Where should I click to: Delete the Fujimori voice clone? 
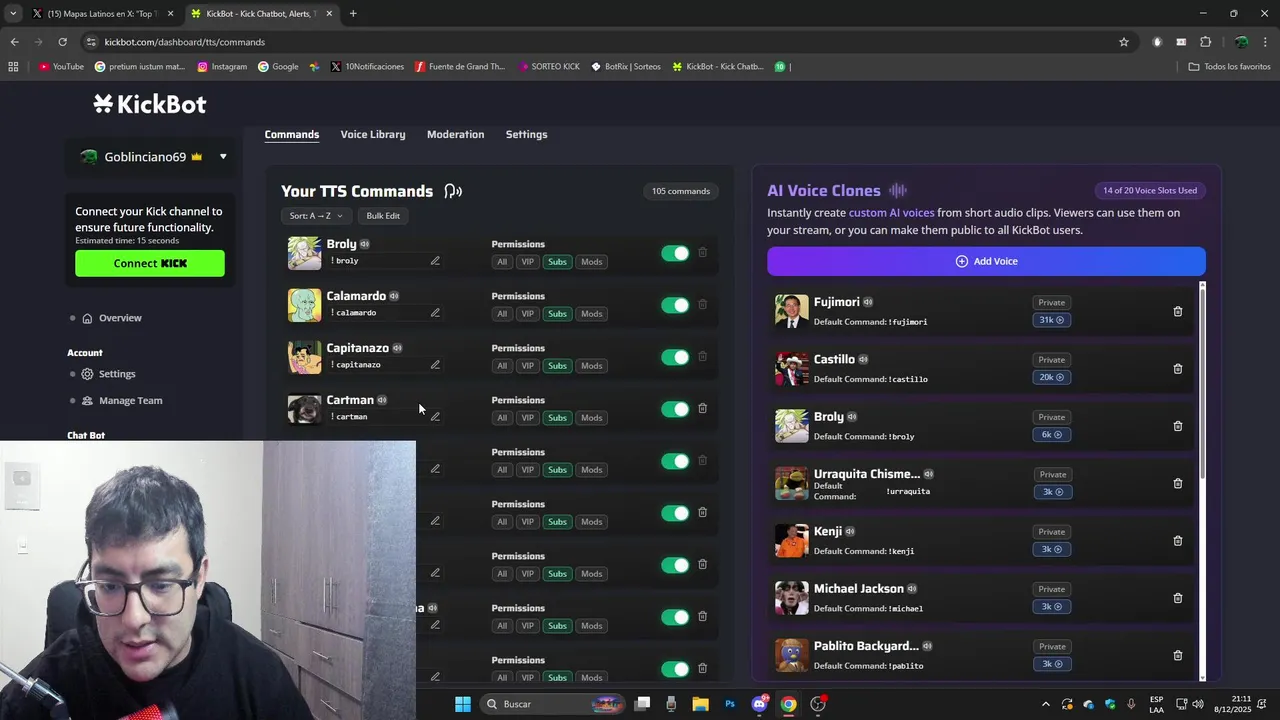click(1177, 311)
